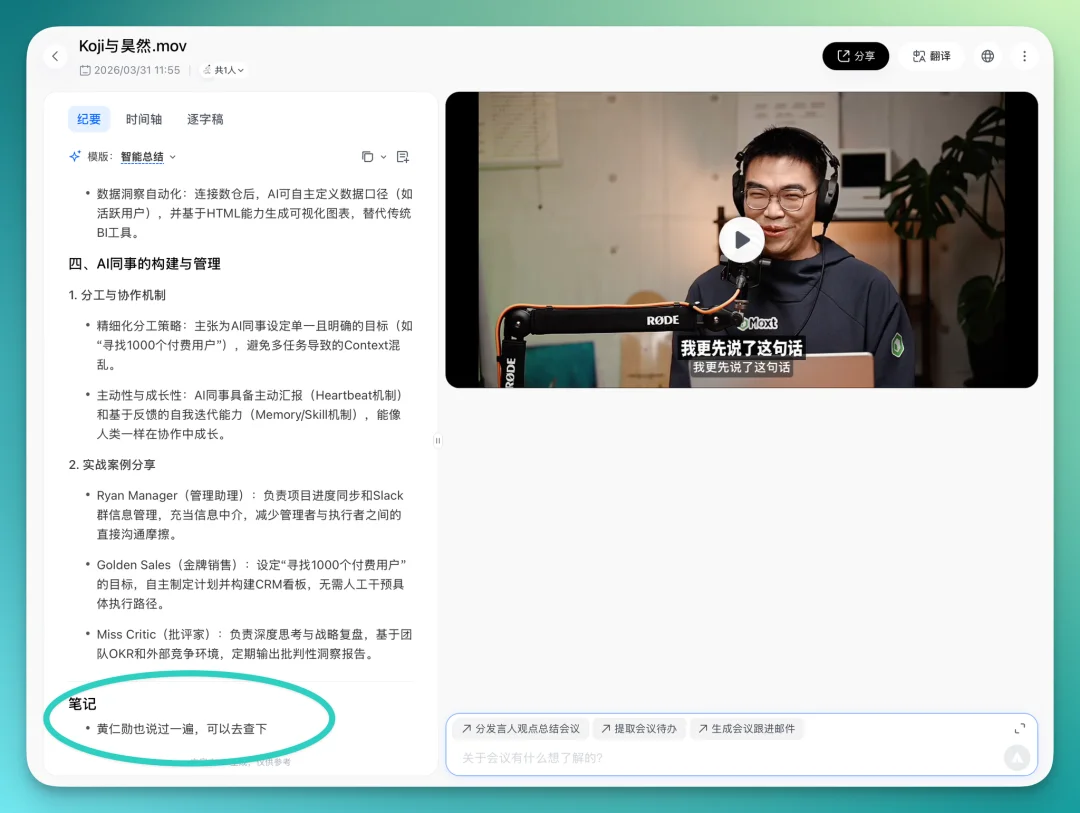Click the copy summary icon above the notes
The image size is (1080, 813).
pyautogui.click(x=369, y=157)
